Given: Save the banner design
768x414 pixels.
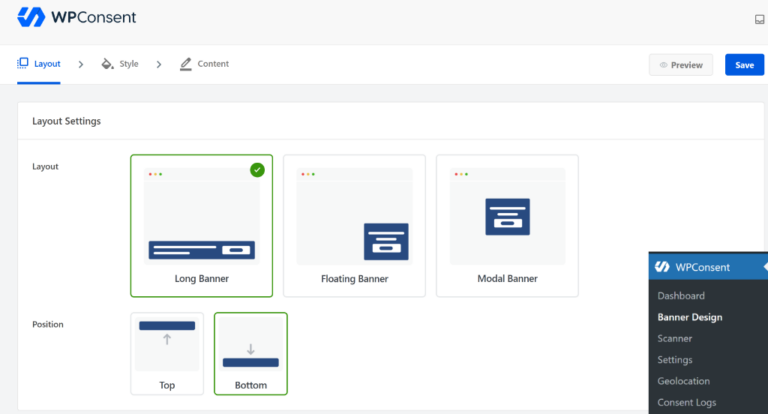Looking at the screenshot, I should (x=744, y=65).
